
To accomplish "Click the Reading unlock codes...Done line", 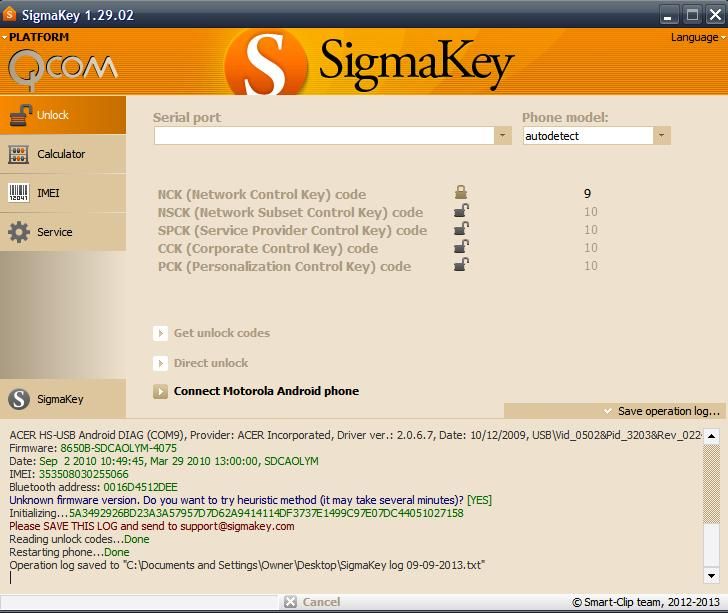I will point(79,539).
